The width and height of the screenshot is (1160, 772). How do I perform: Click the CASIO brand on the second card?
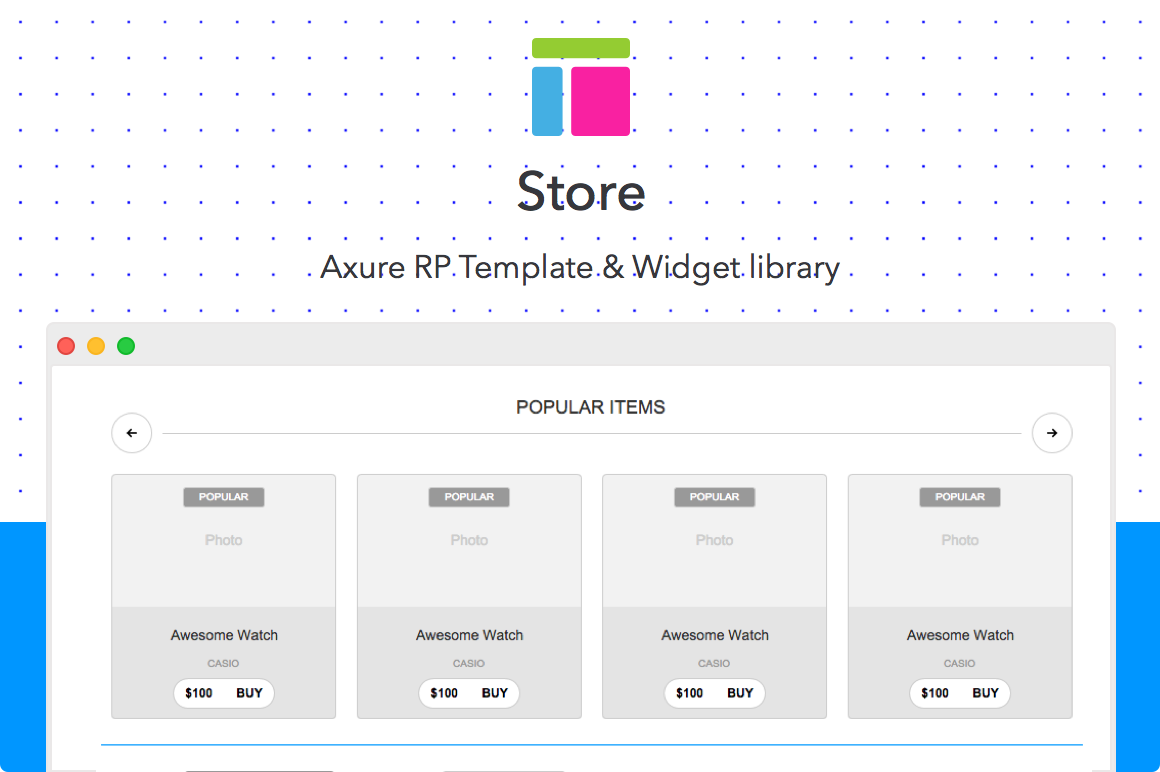click(x=469, y=663)
